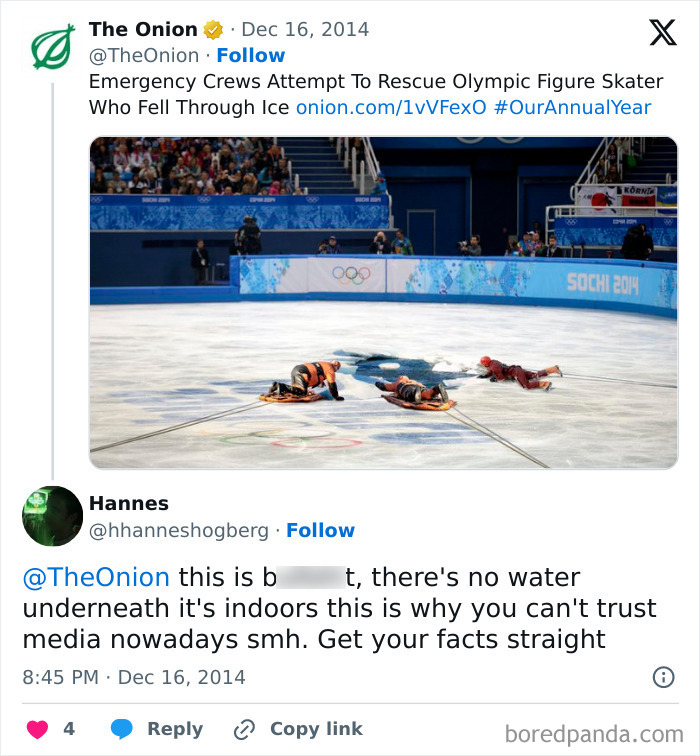The height and width of the screenshot is (756, 700).
Task: Click The Onion's green onion avatar
Action: click(52, 47)
